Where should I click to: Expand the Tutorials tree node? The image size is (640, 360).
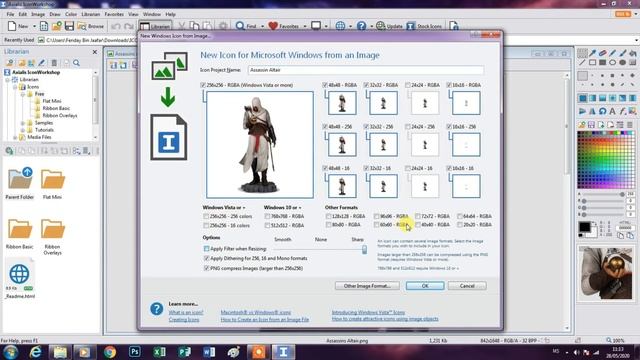[23, 130]
